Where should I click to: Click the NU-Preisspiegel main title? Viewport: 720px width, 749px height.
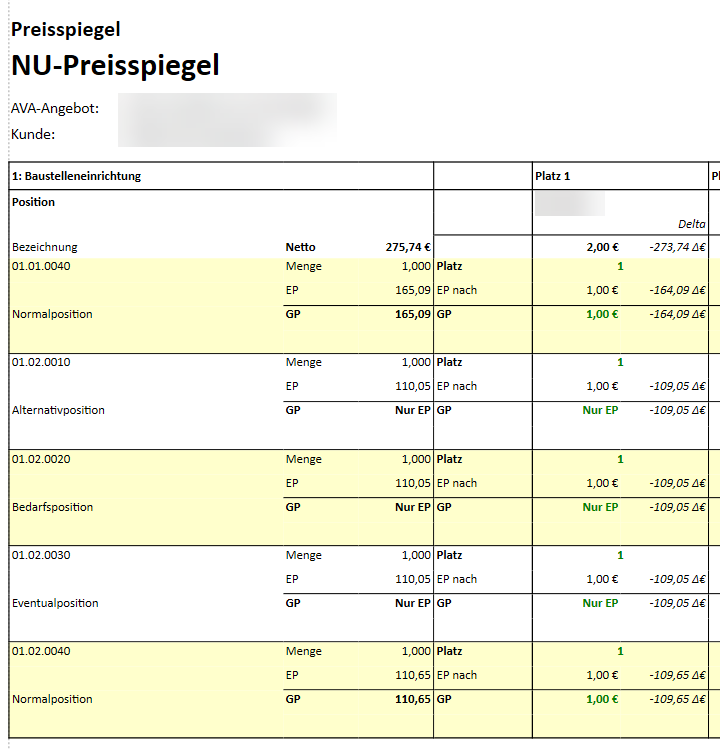coord(115,66)
